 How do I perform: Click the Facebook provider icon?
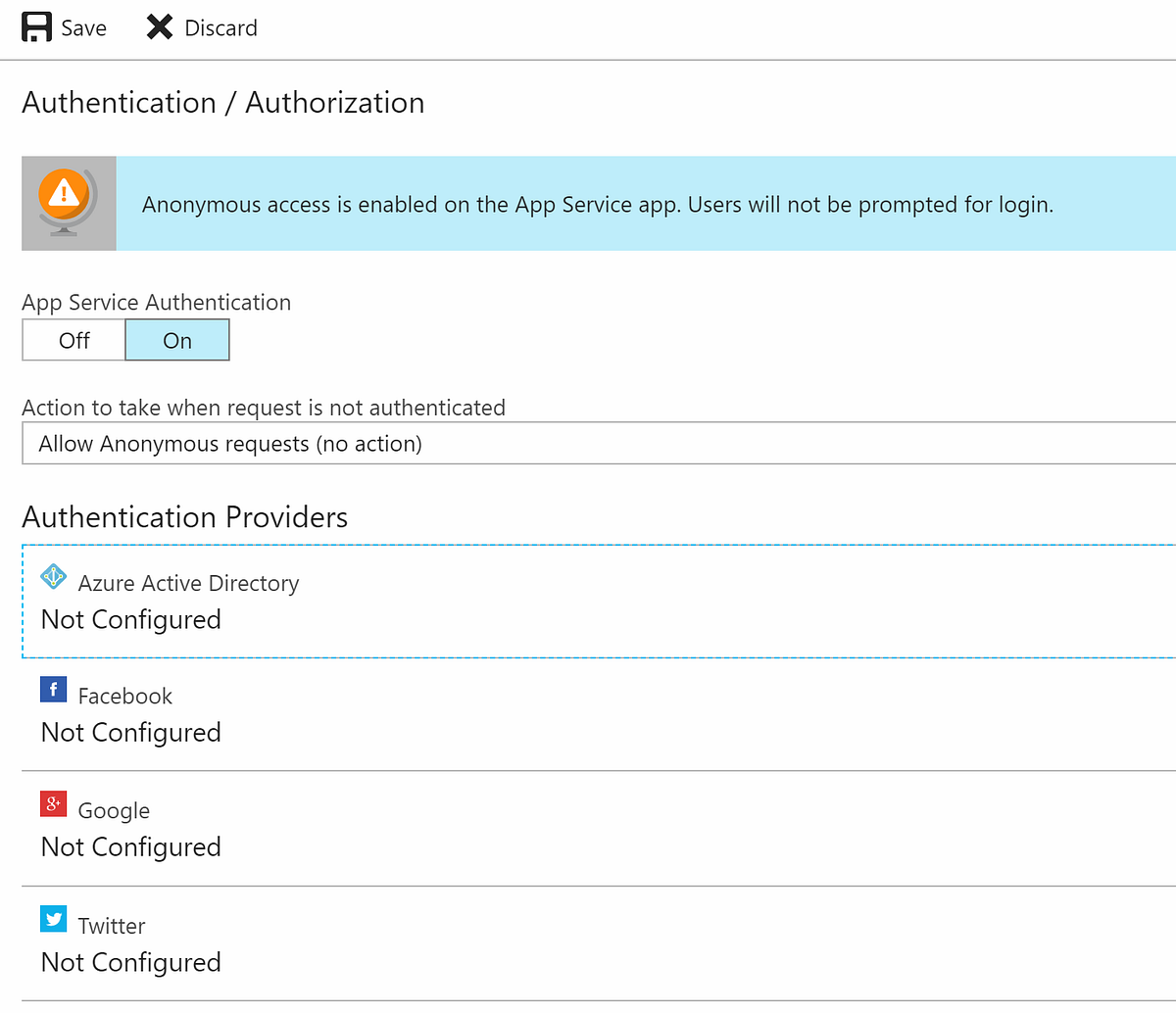[x=54, y=690]
